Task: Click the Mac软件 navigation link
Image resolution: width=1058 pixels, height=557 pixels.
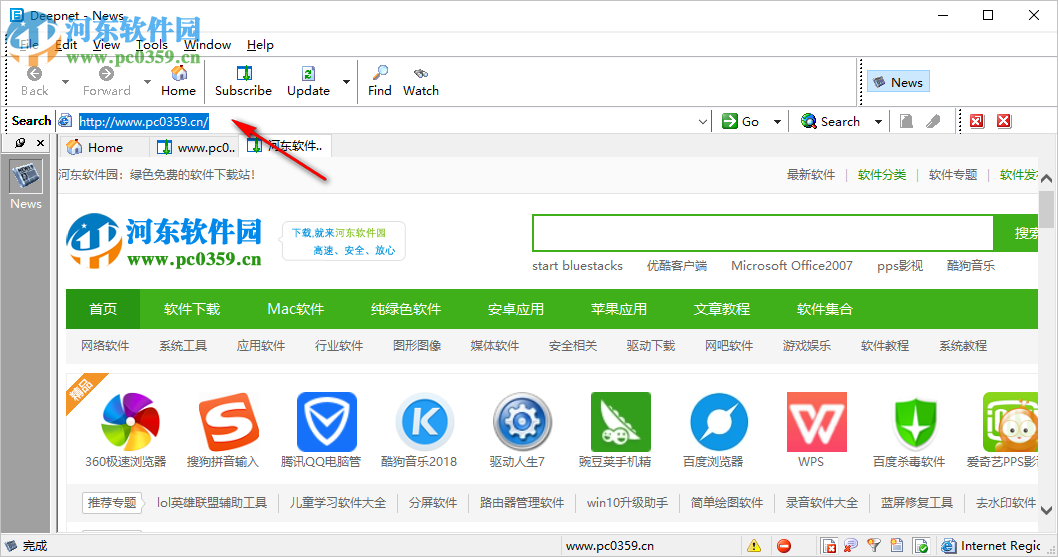Action: [296, 309]
